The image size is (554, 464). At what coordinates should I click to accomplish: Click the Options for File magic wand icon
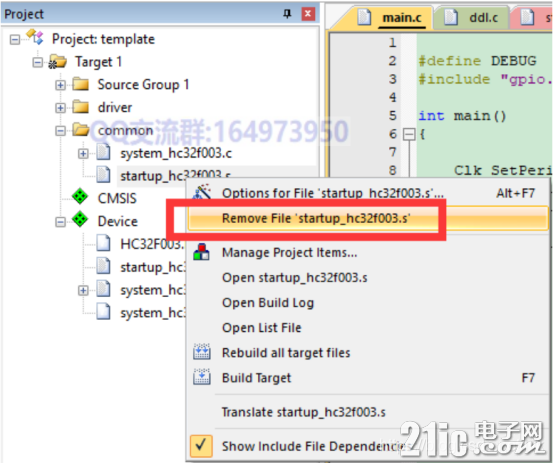pyautogui.click(x=202, y=192)
